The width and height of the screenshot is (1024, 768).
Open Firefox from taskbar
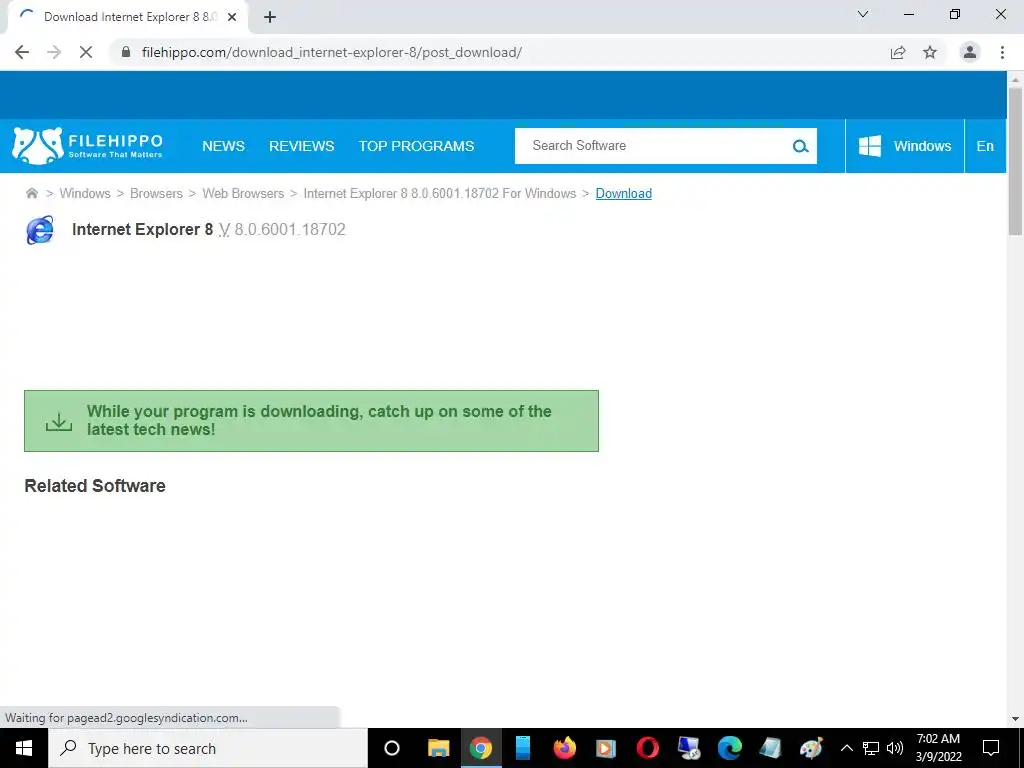pos(564,748)
